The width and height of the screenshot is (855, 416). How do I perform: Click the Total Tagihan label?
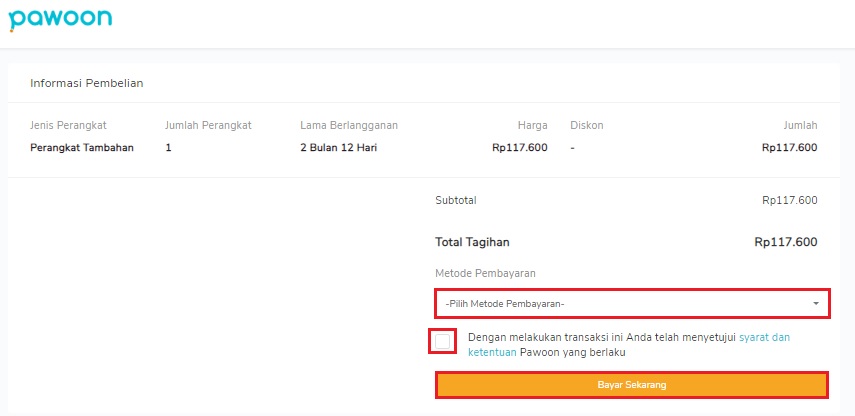(x=472, y=242)
